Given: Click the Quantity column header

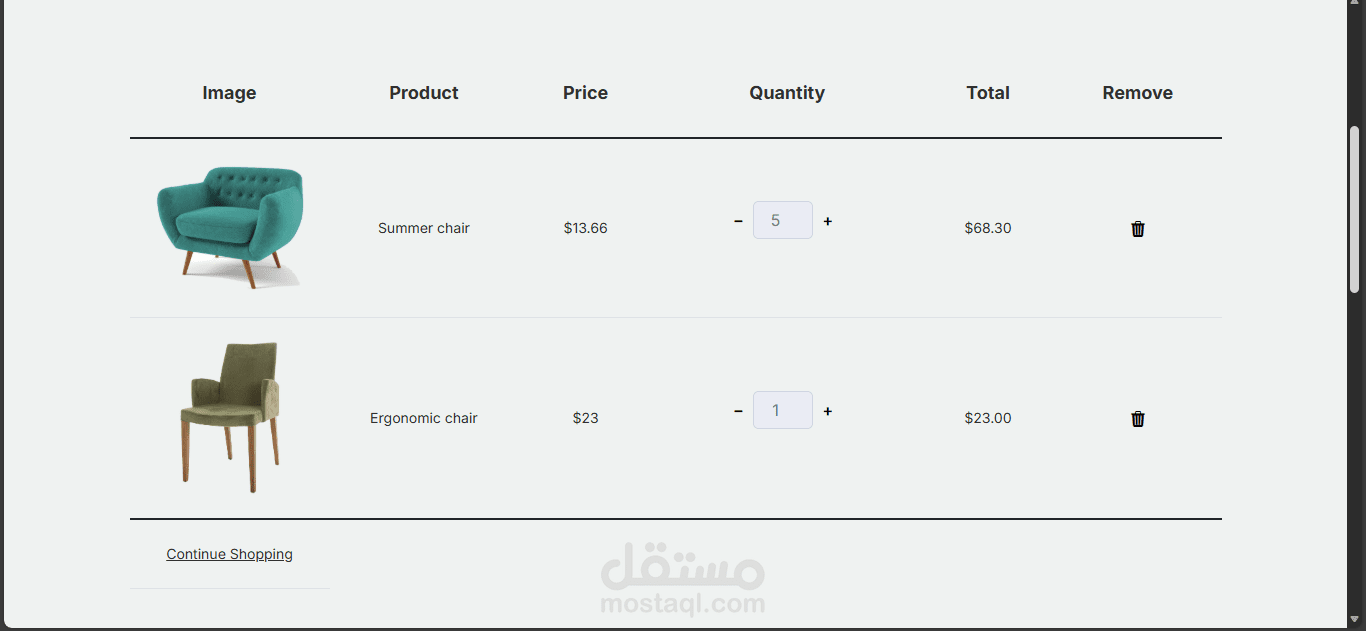Looking at the screenshot, I should 787,93.
